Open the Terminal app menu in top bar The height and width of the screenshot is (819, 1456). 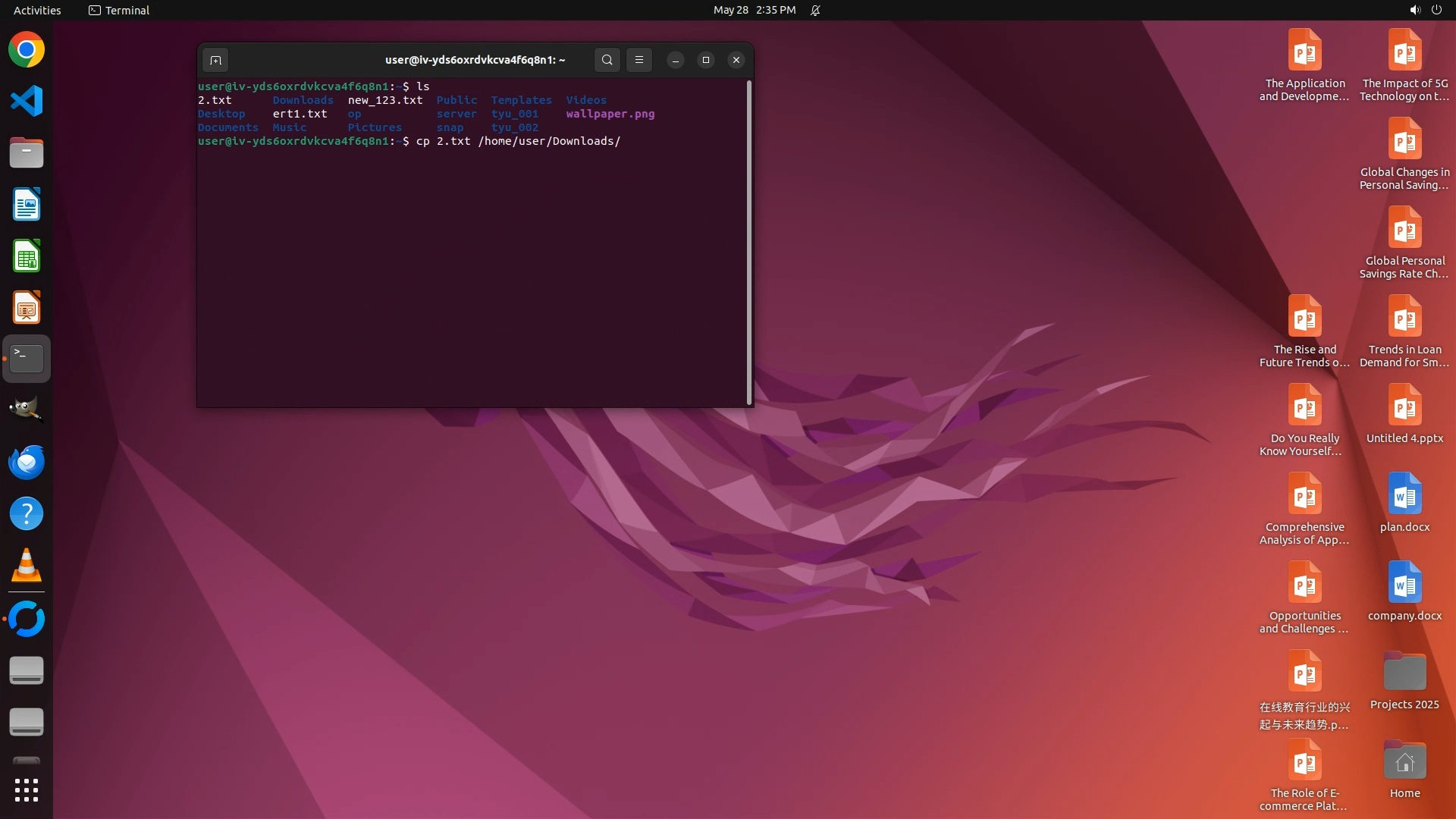pos(119,10)
